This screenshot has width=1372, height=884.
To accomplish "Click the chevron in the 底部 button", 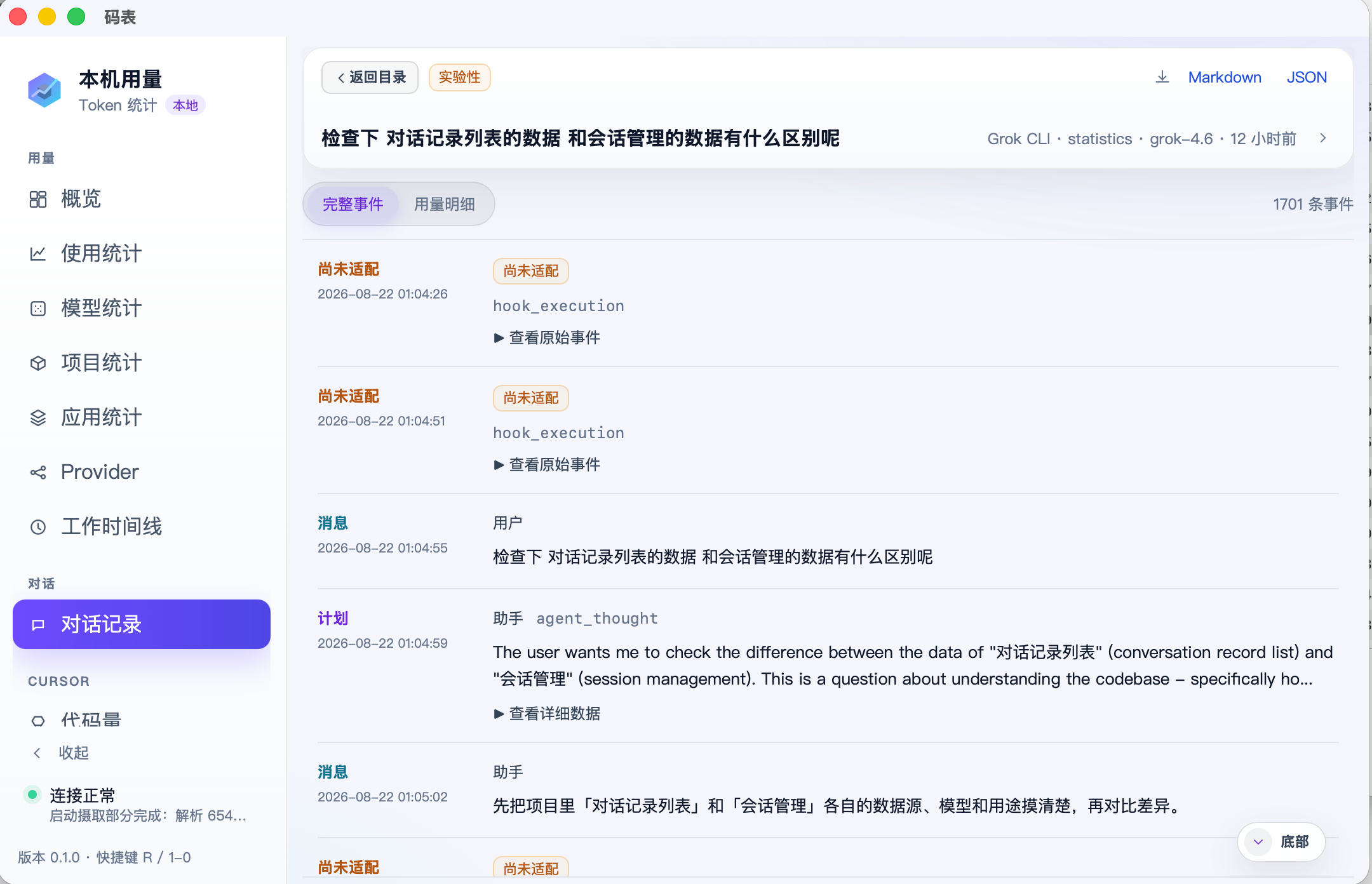I will pyautogui.click(x=1258, y=842).
